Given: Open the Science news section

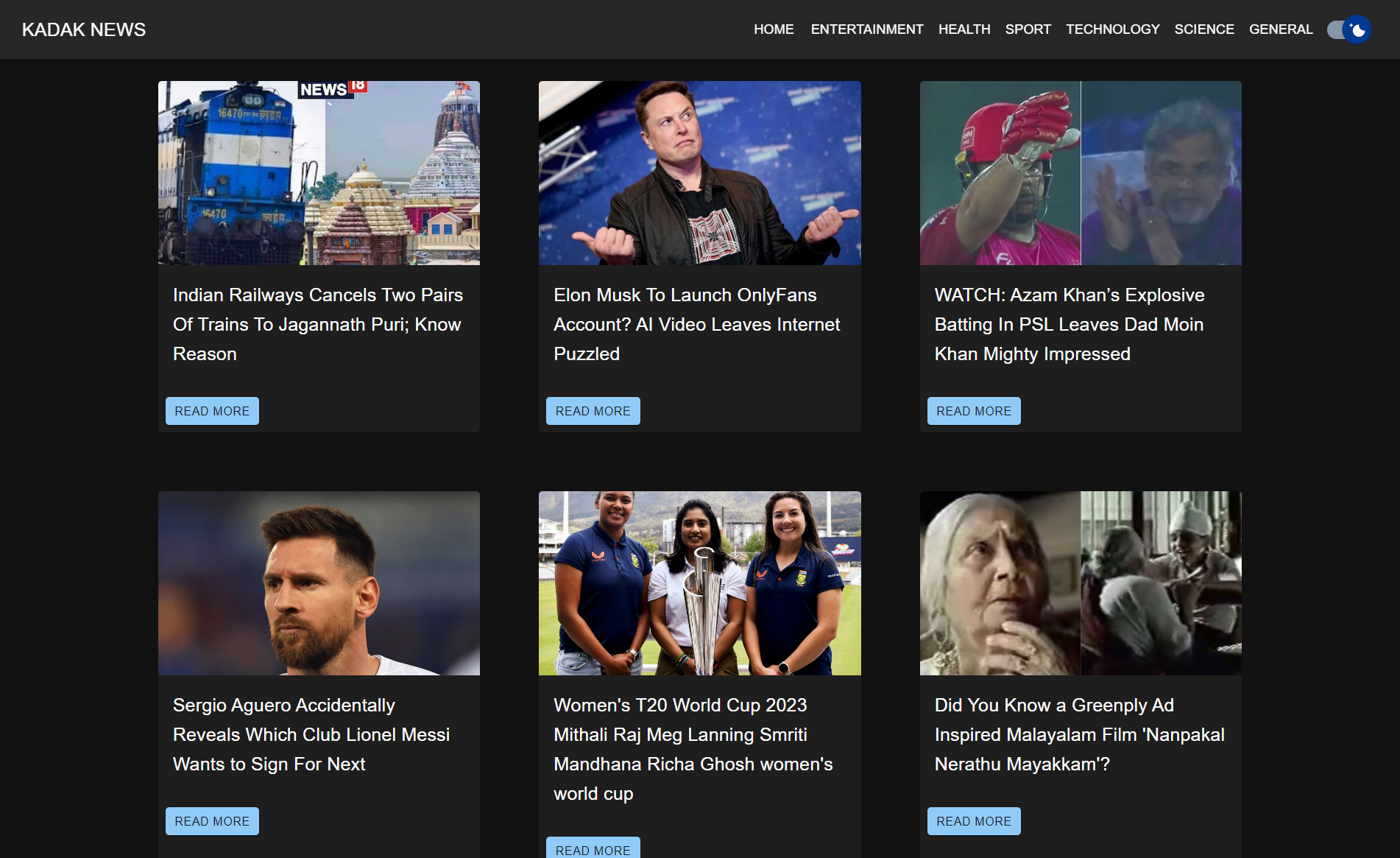Looking at the screenshot, I should click(x=1203, y=29).
